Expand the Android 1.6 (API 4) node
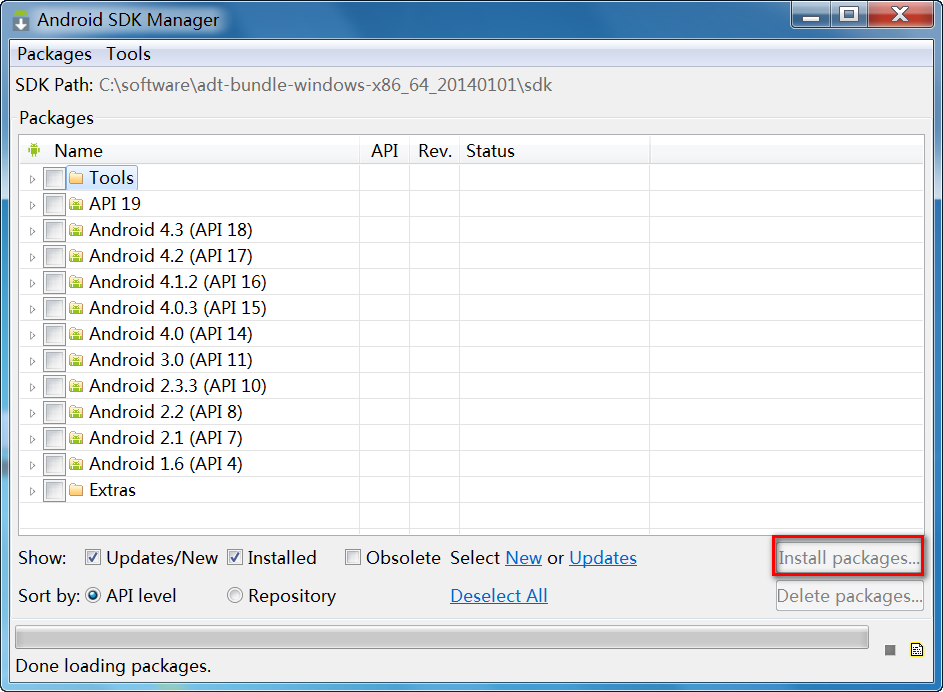Image resolution: width=943 pixels, height=692 pixels. (32, 465)
